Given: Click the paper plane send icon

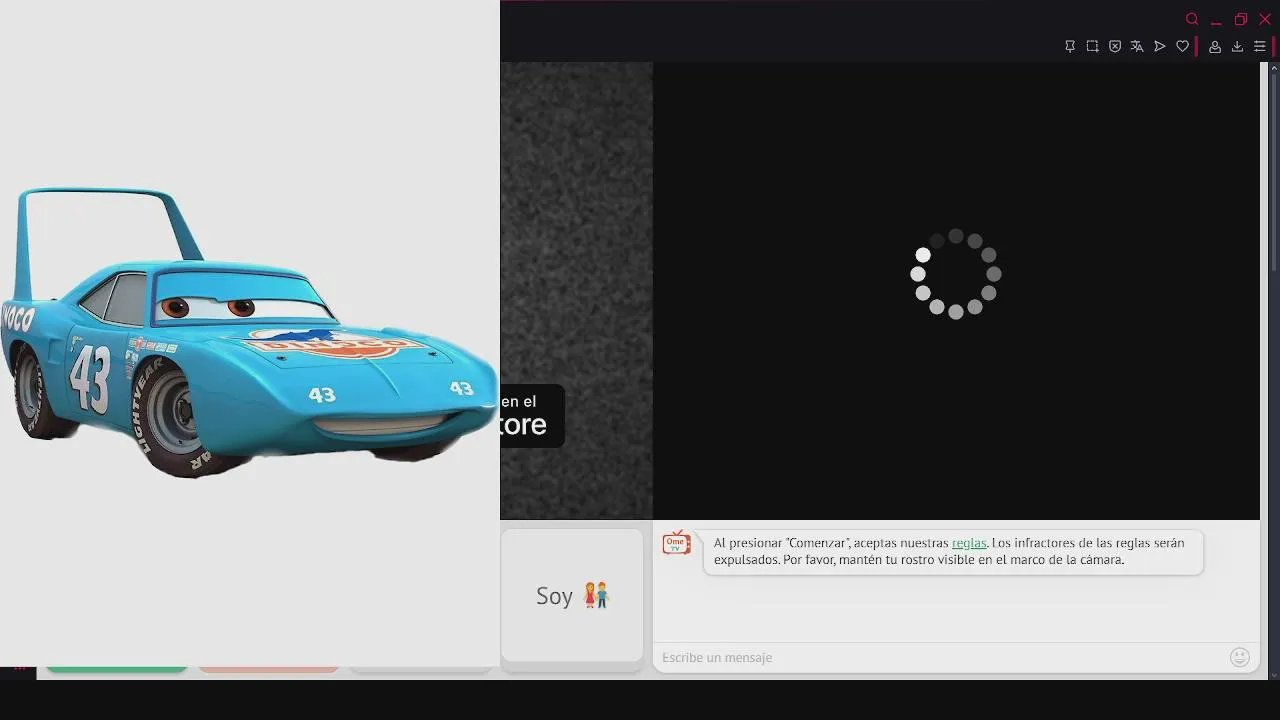Looking at the screenshot, I should coord(1160,46).
